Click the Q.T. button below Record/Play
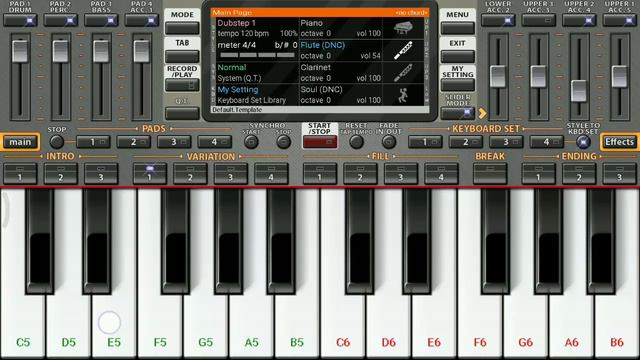 tap(182, 113)
